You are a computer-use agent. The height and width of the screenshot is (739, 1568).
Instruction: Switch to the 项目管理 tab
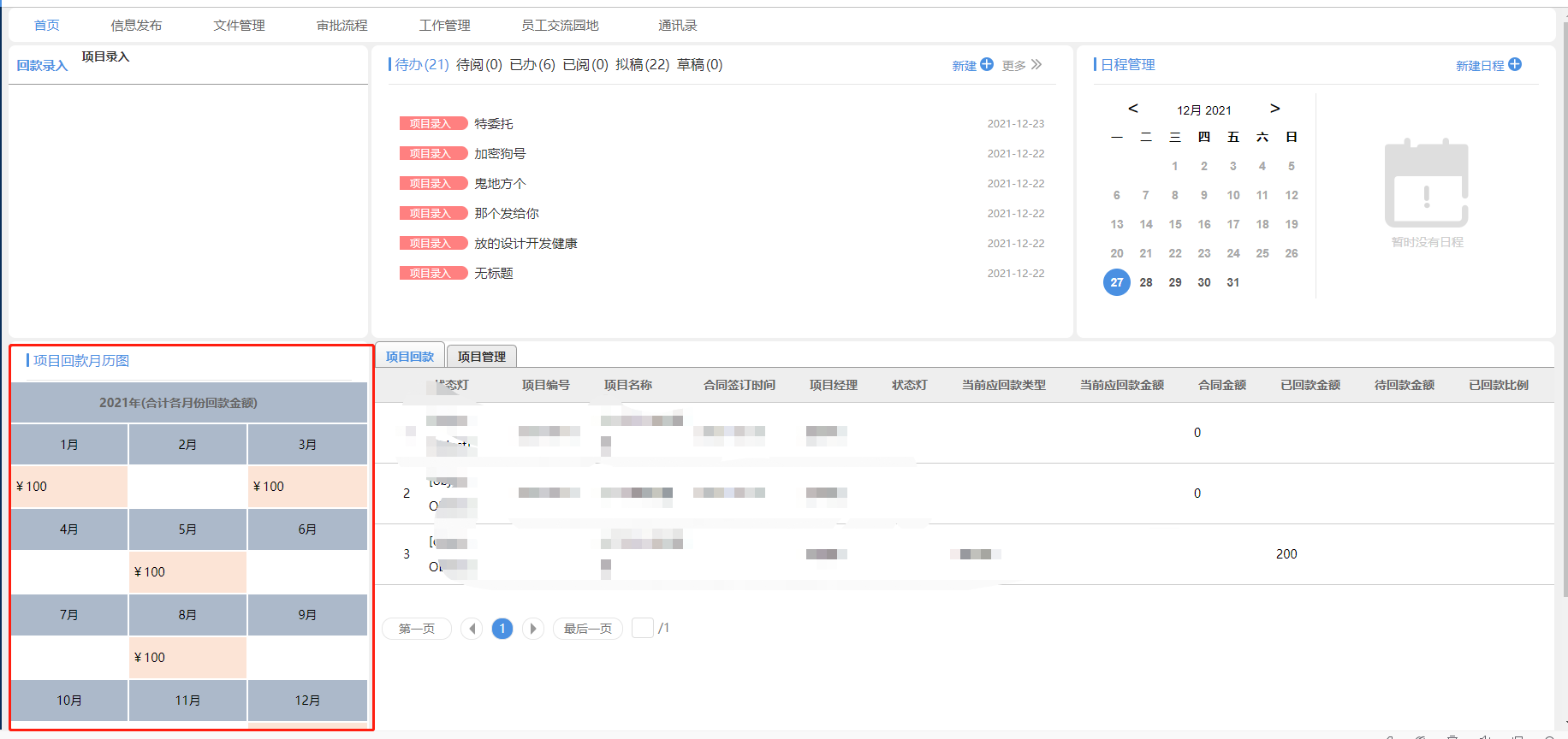(x=481, y=357)
